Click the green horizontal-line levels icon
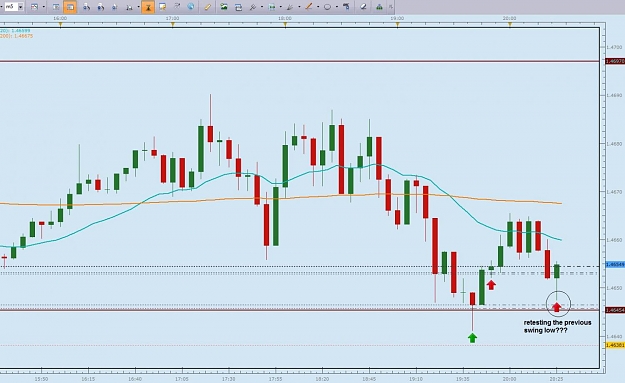 271,7
